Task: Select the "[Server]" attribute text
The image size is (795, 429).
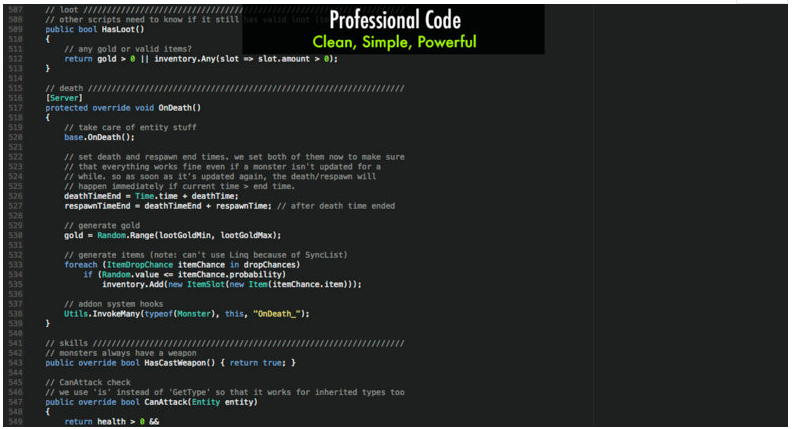Action: click(x=64, y=98)
